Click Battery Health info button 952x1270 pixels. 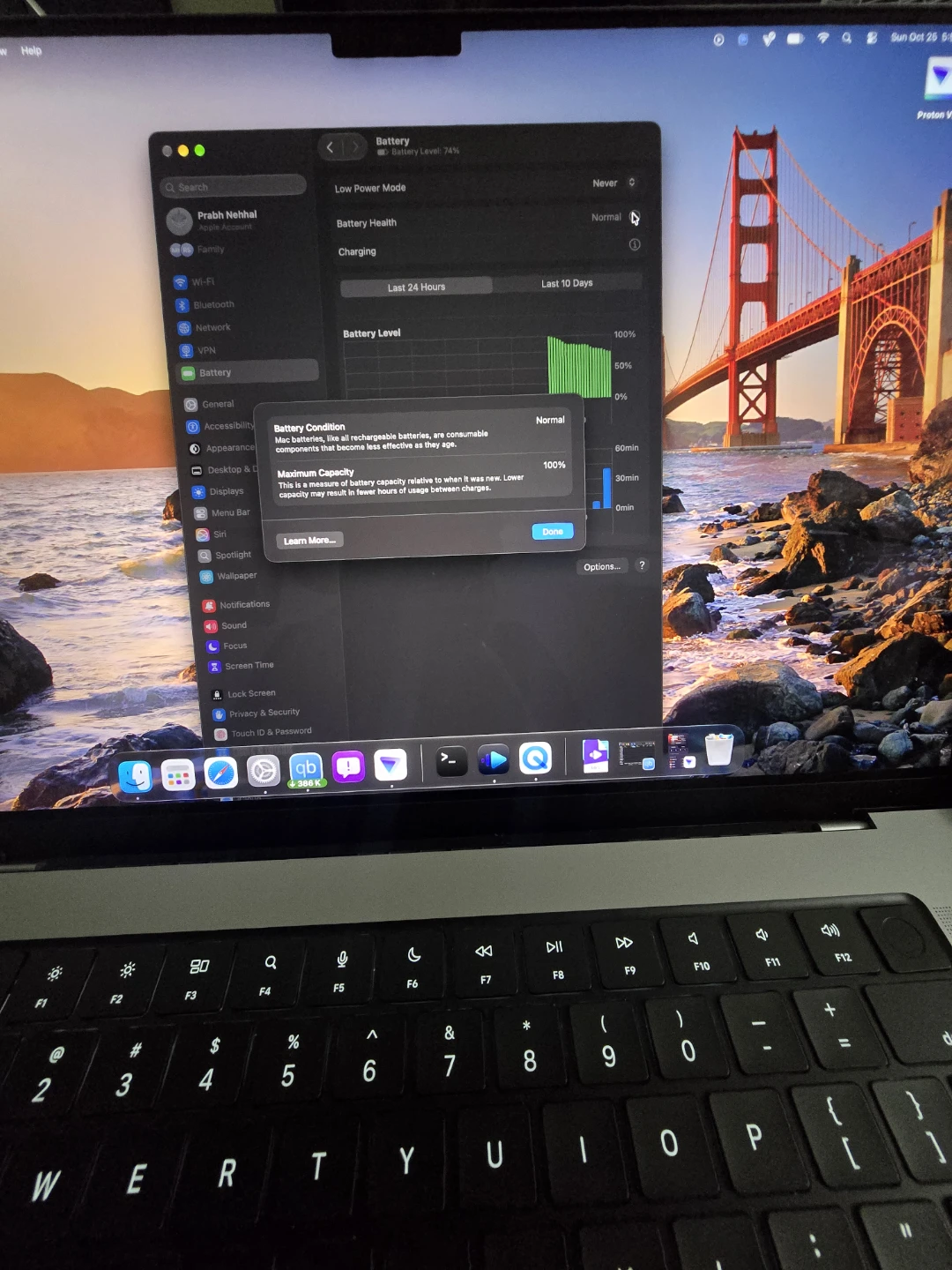[x=635, y=219]
